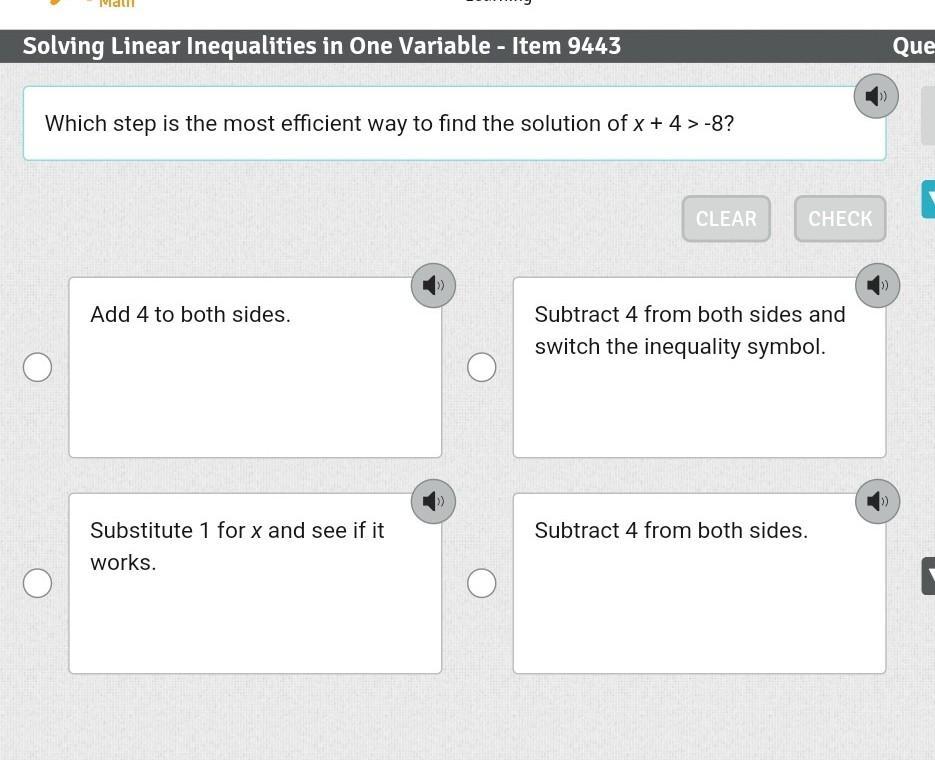This screenshot has width=935, height=760.
Task: Open the light gray panel tab on the right edge
Action: point(928,116)
